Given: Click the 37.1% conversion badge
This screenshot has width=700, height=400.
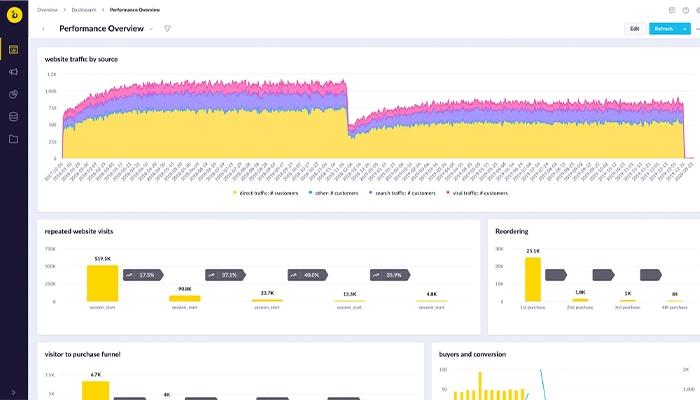Looking at the screenshot, I should click(225, 275).
